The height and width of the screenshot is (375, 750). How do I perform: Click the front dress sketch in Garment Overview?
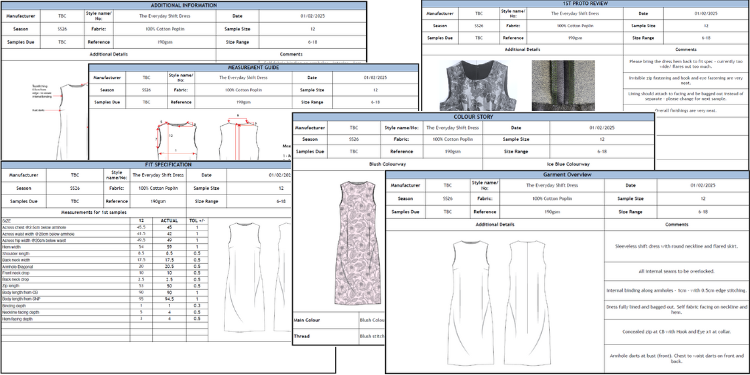click(x=471, y=302)
